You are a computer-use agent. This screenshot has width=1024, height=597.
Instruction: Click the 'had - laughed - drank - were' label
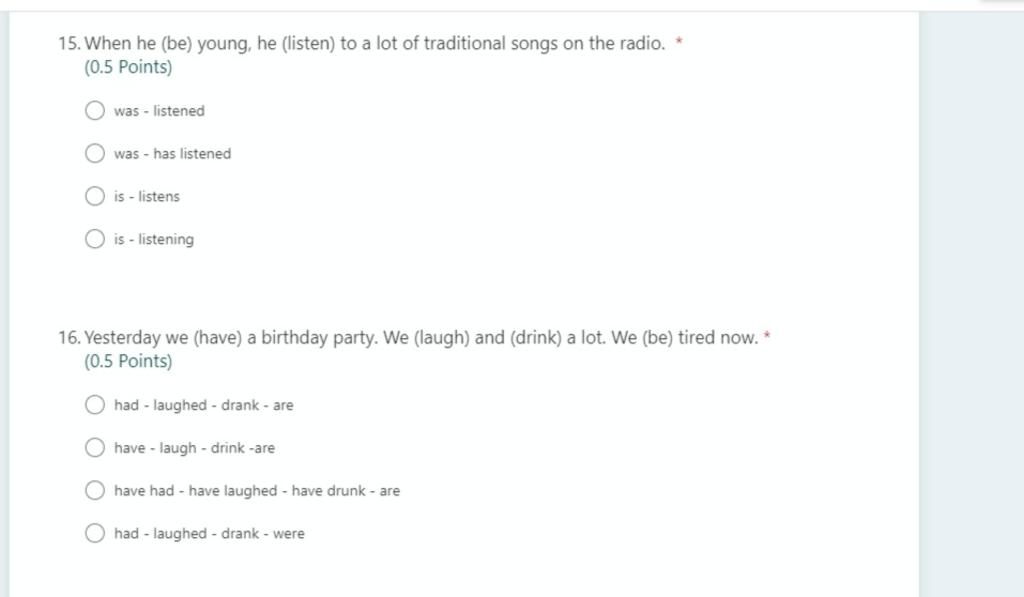click(x=209, y=534)
